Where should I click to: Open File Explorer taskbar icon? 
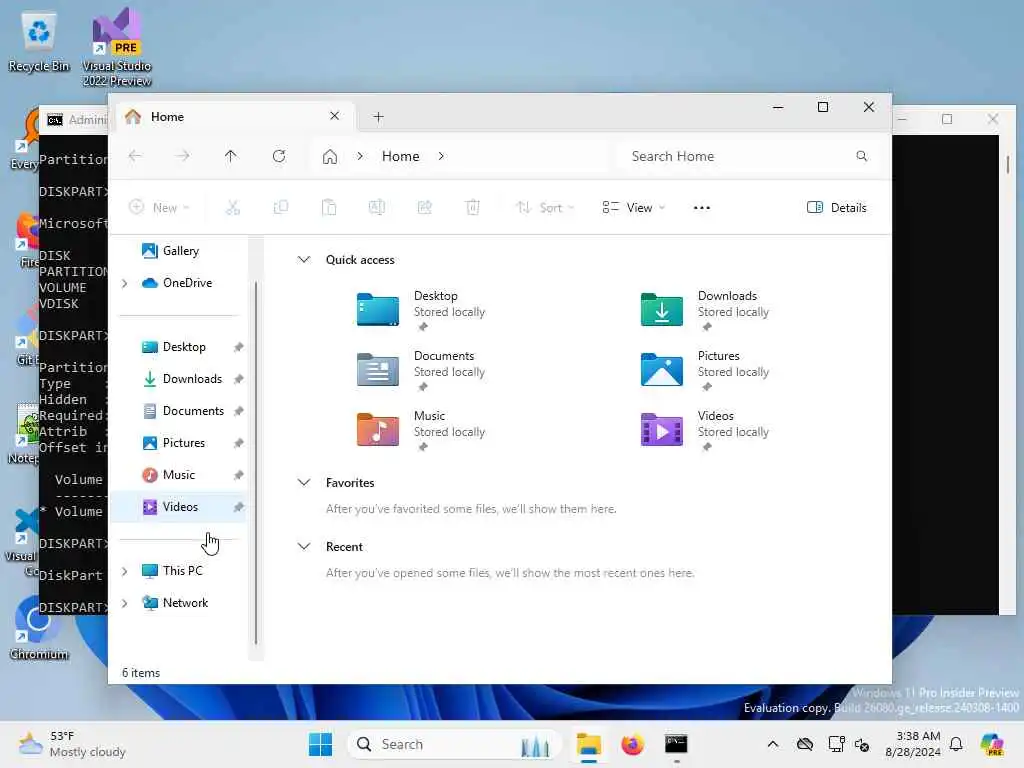click(x=588, y=744)
